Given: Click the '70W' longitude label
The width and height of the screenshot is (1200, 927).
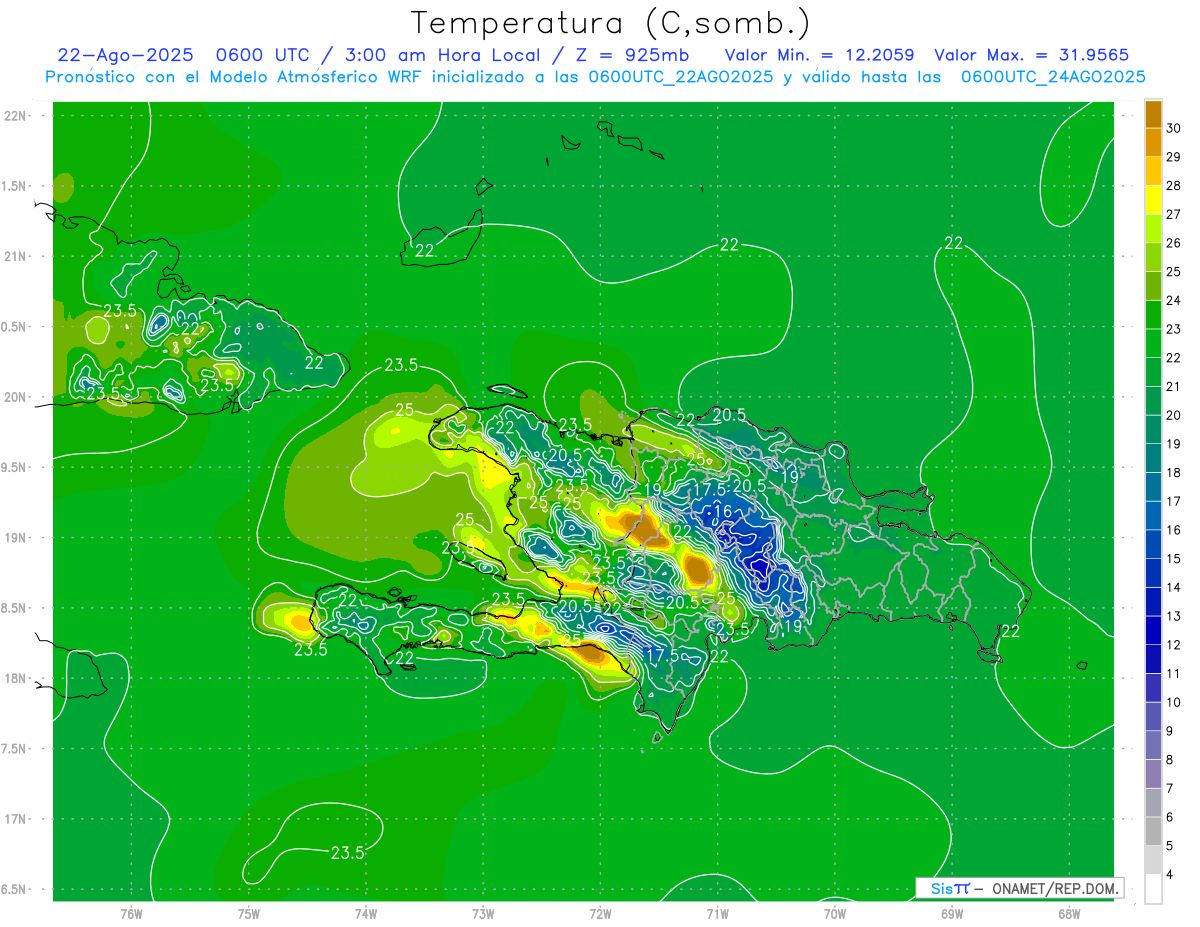Looking at the screenshot, I should [835, 913].
